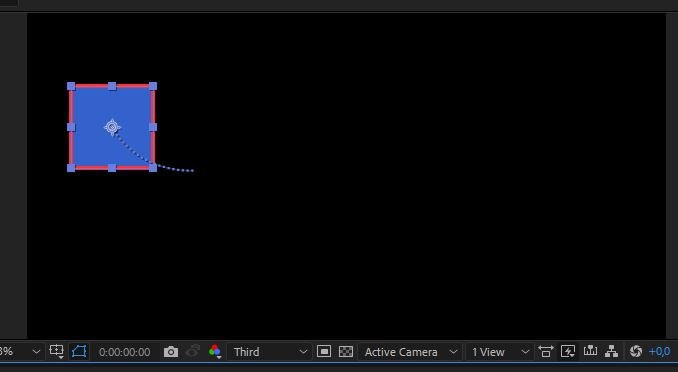Screen dimensions: 678x372
Task: Click the bottom-right handle of the square
Action: click(153, 168)
